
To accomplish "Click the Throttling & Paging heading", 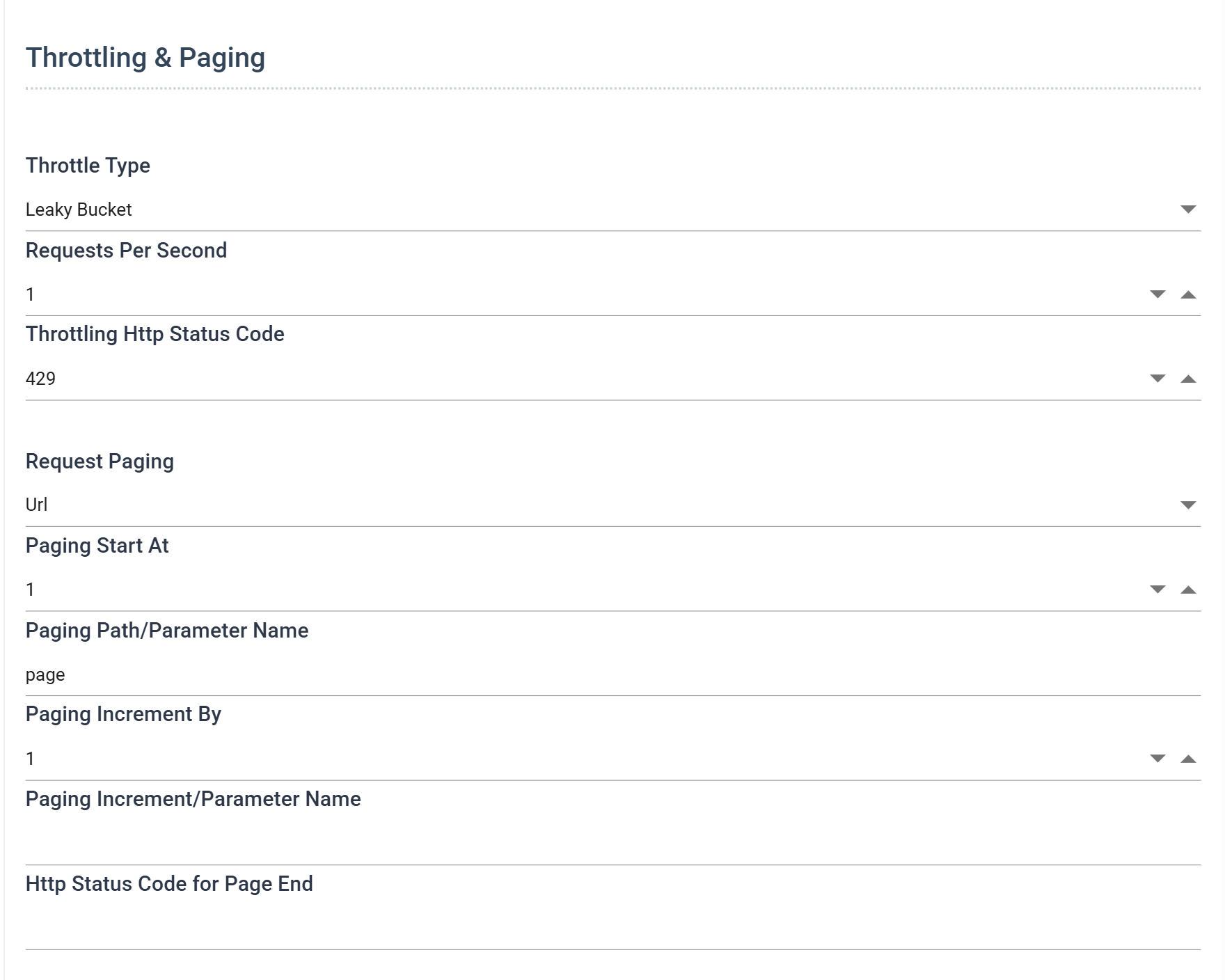I will [x=145, y=58].
